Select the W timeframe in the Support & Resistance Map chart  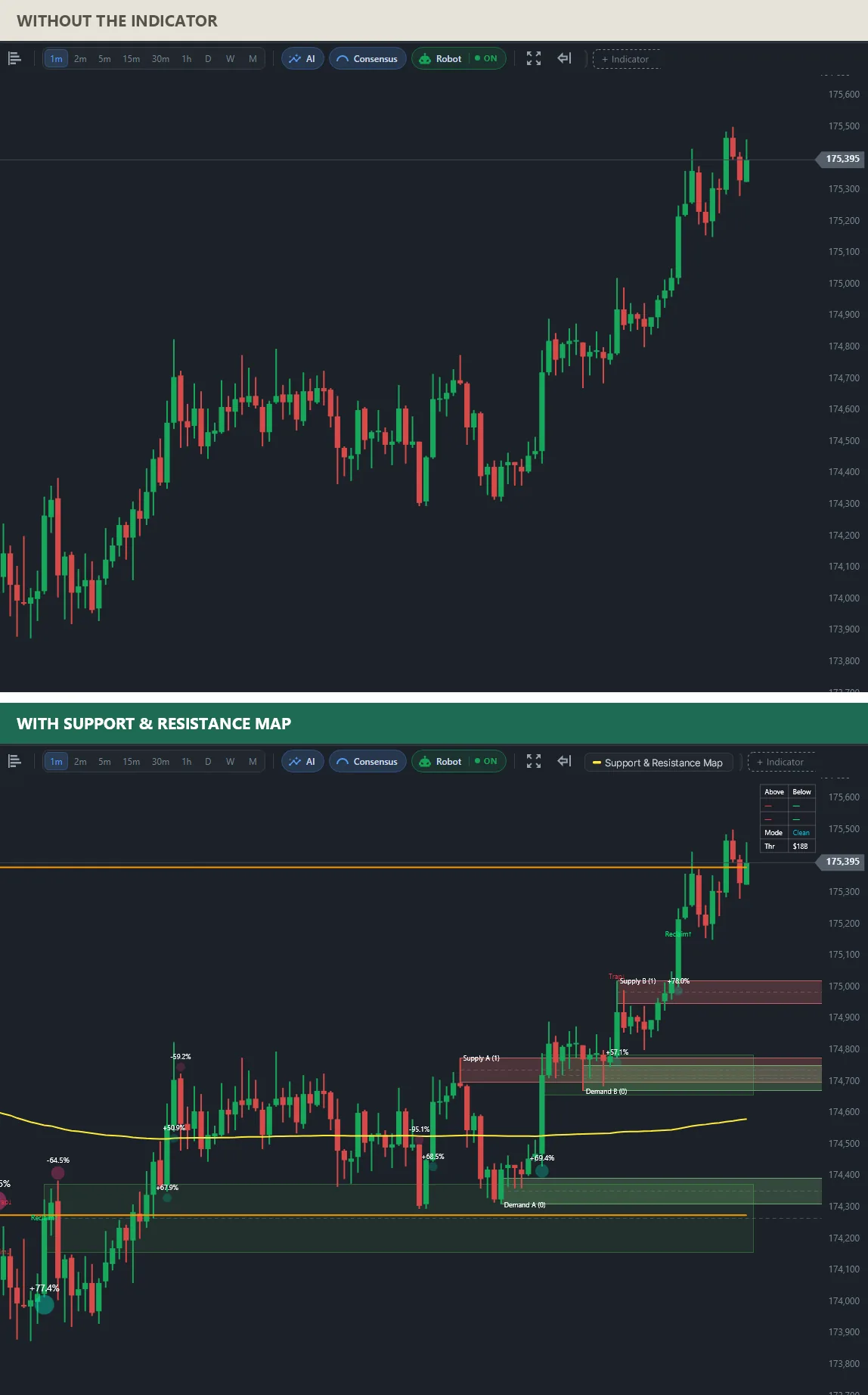pos(230,762)
